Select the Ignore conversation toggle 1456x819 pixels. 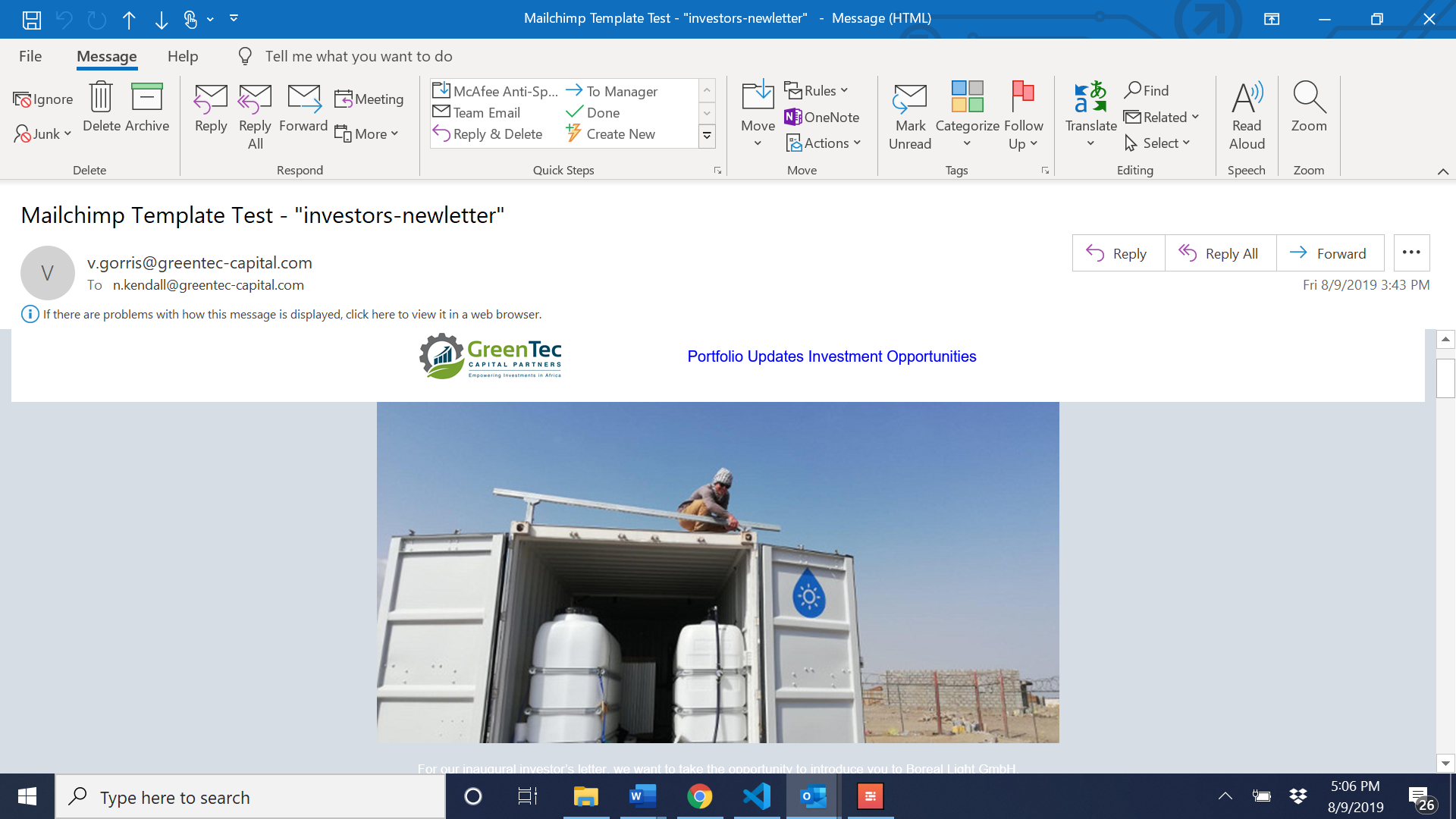coord(42,99)
